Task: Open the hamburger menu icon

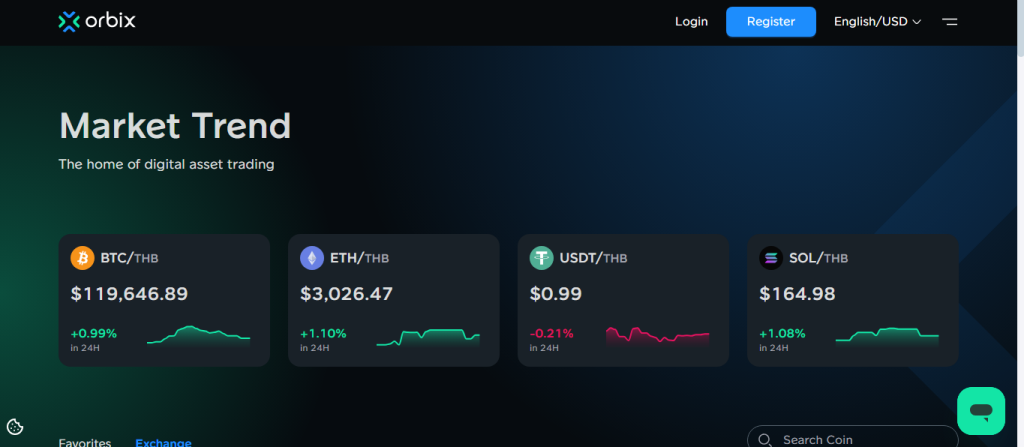Action: coord(949,21)
